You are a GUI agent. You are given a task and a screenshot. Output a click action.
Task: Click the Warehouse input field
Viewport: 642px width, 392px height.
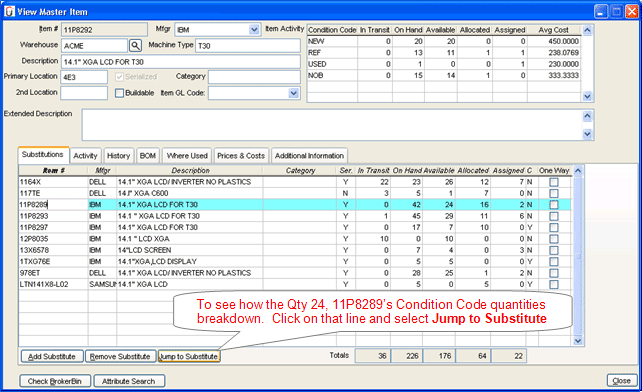94,45
